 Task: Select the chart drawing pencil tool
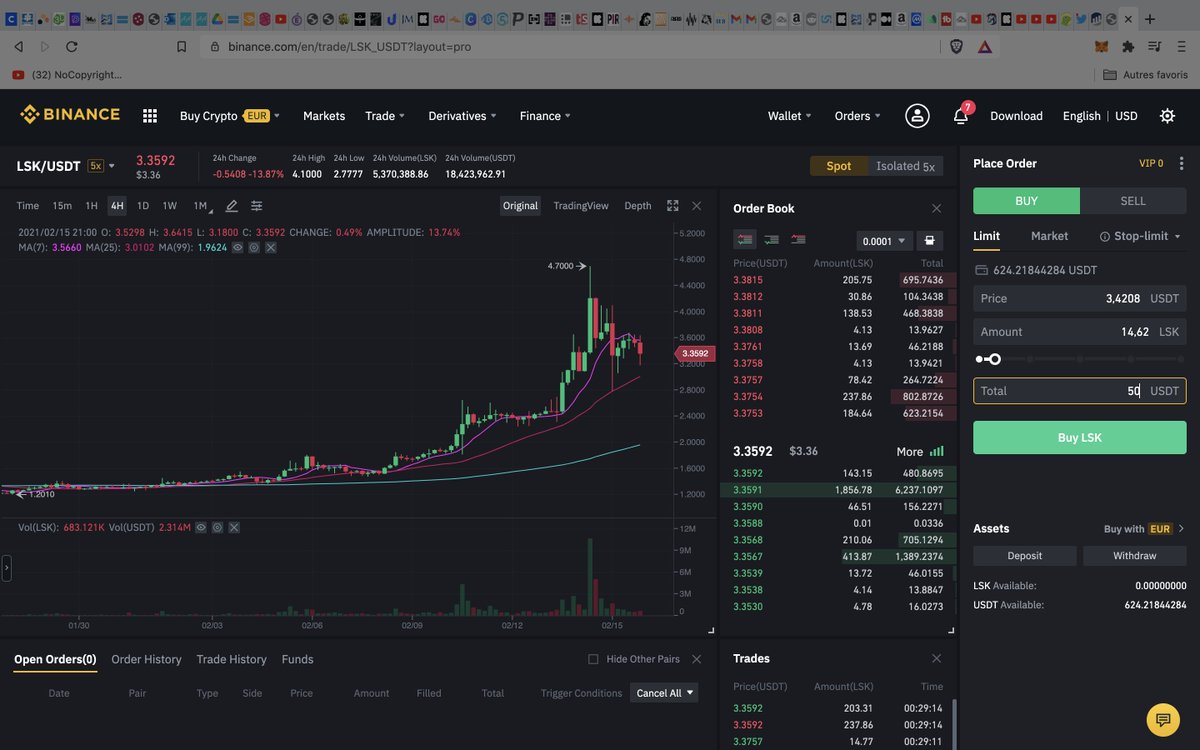[x=231, y=206]
